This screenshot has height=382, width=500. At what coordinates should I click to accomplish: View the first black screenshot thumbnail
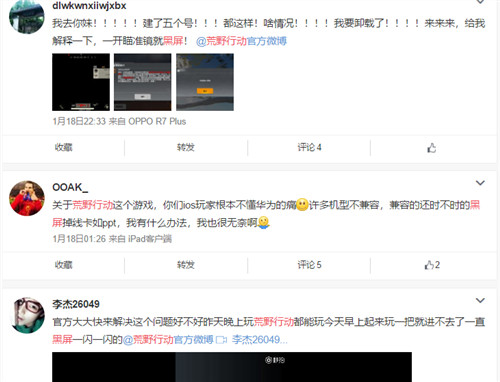(81, 82)
